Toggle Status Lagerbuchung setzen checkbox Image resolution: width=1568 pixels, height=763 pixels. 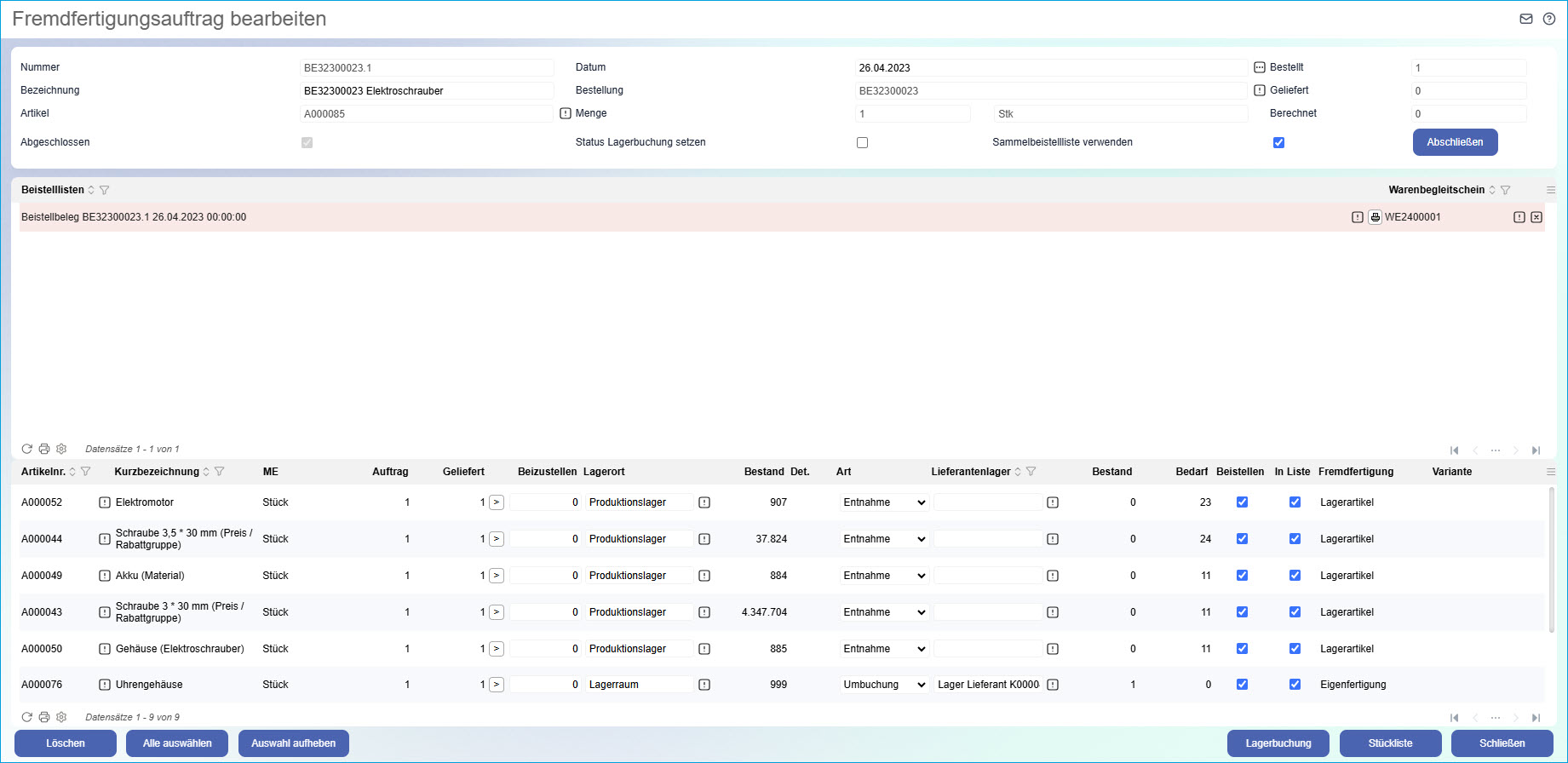coord(862,143)
